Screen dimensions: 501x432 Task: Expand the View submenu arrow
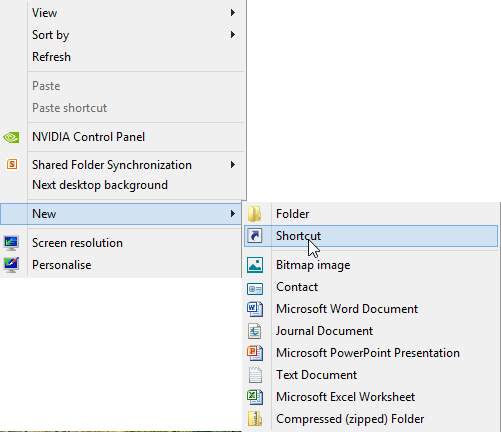coord(233,13)
